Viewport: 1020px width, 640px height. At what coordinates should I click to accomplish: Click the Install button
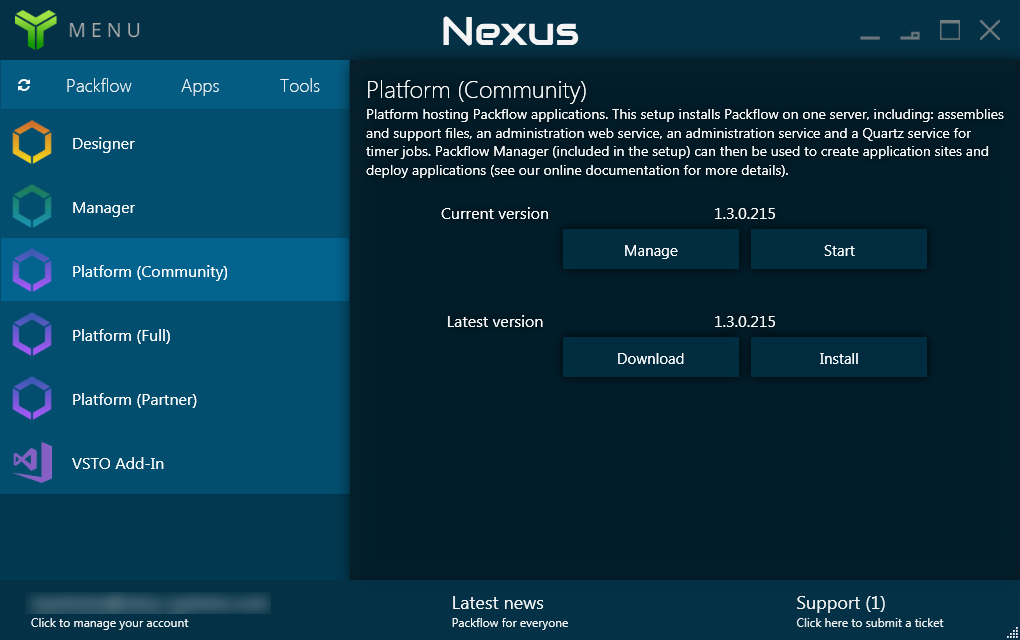click(x=839, y=358)
